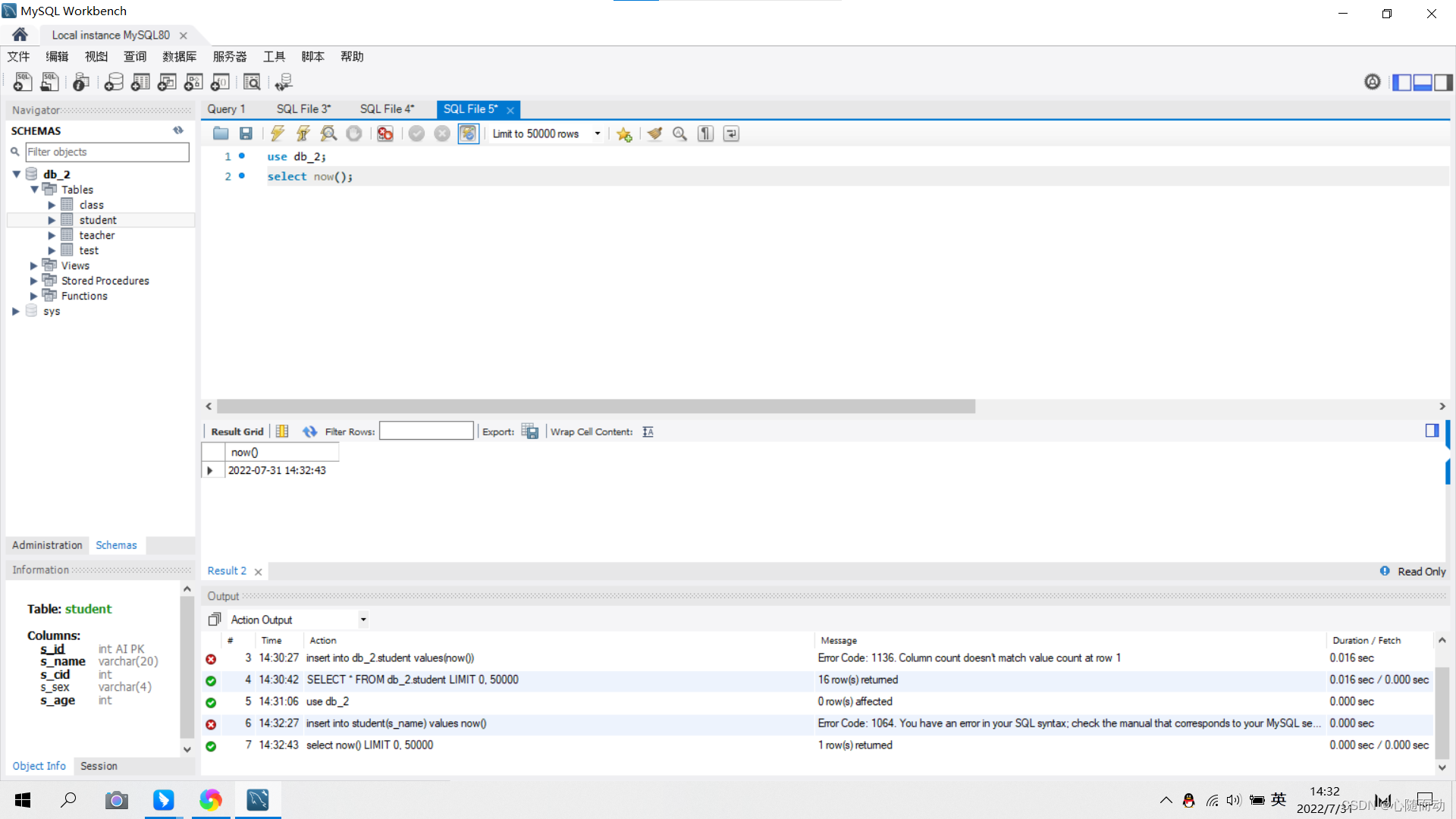This screenshot has height=819, width=1456.
Task: Create a new view toolbar icon
Action: (167, 82)
